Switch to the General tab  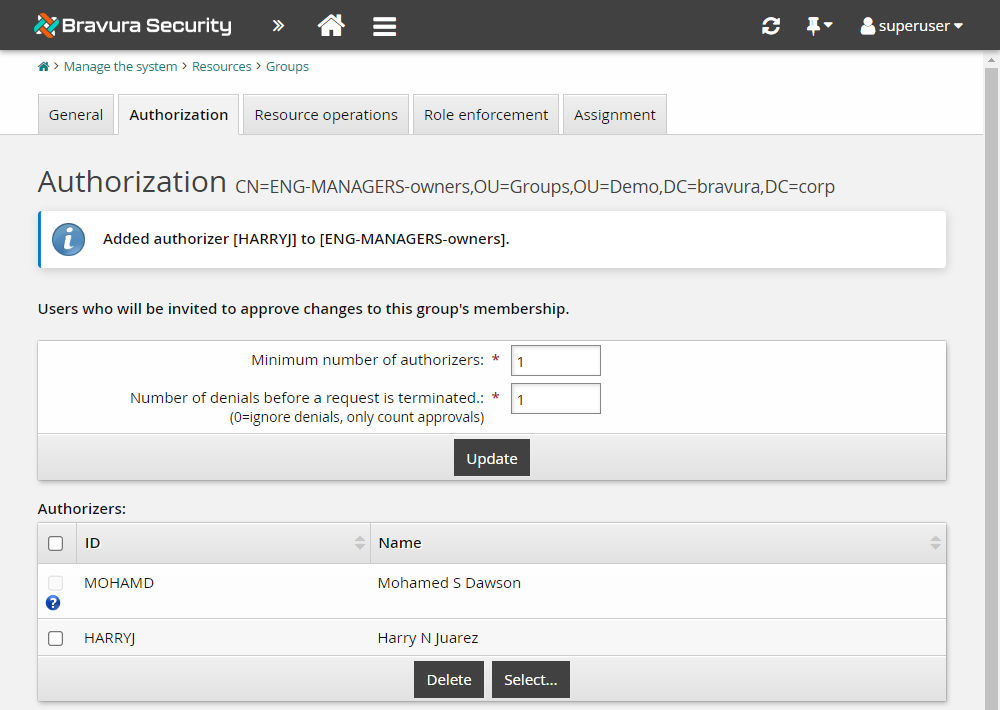click(x=75, y=114)
